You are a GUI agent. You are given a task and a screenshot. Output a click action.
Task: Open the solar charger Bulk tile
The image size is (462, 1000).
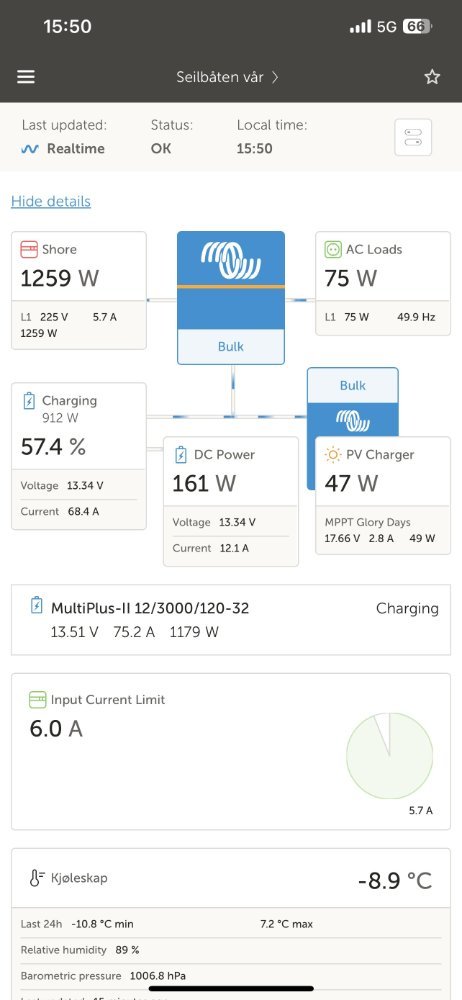(353, 402)
